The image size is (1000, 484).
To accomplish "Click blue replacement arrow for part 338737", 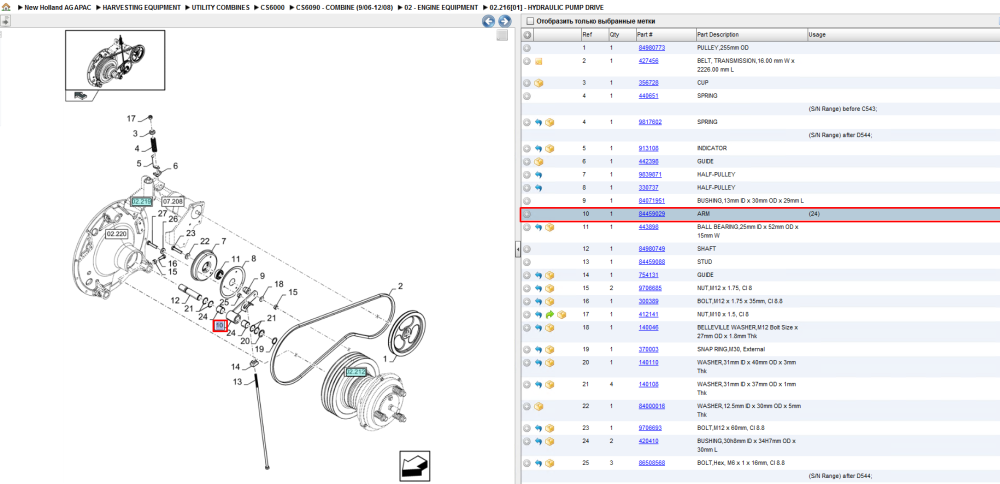I will [538, 188].
